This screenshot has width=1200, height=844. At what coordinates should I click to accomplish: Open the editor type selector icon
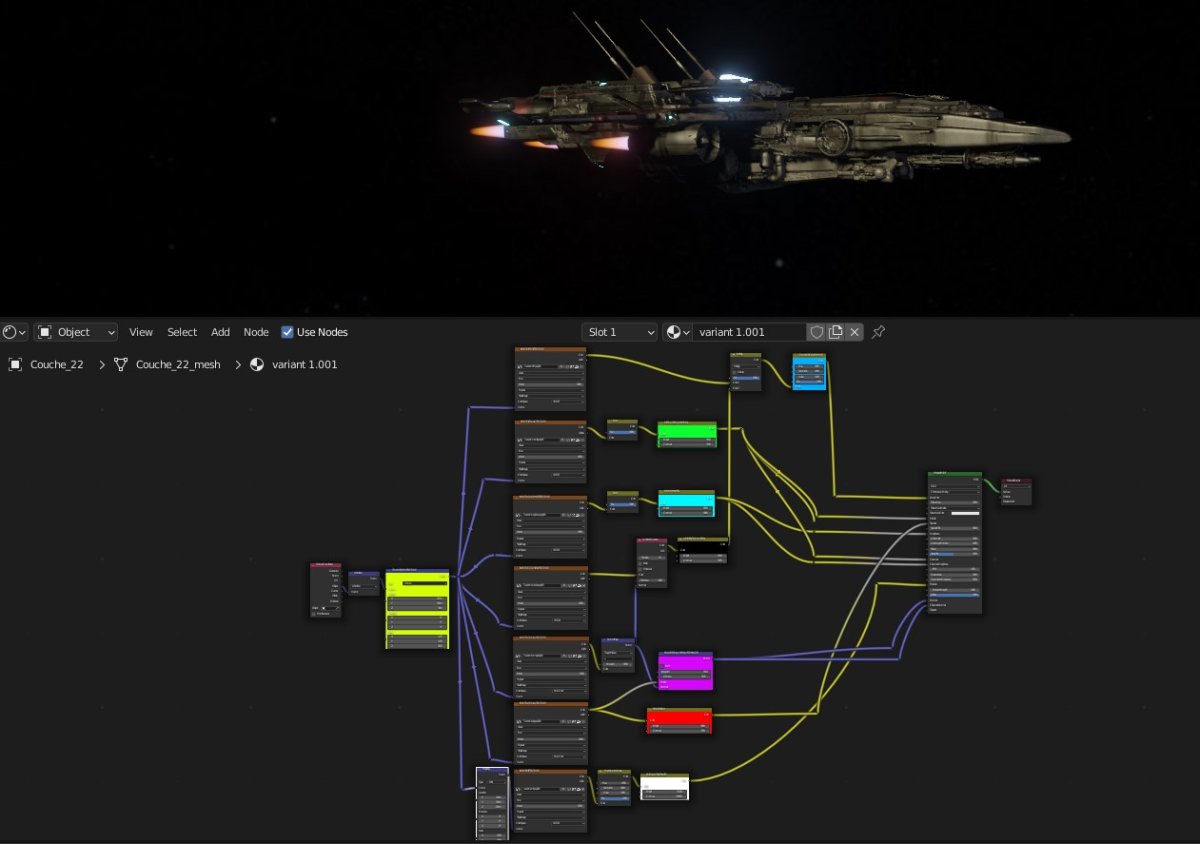[x=14, y=332]
